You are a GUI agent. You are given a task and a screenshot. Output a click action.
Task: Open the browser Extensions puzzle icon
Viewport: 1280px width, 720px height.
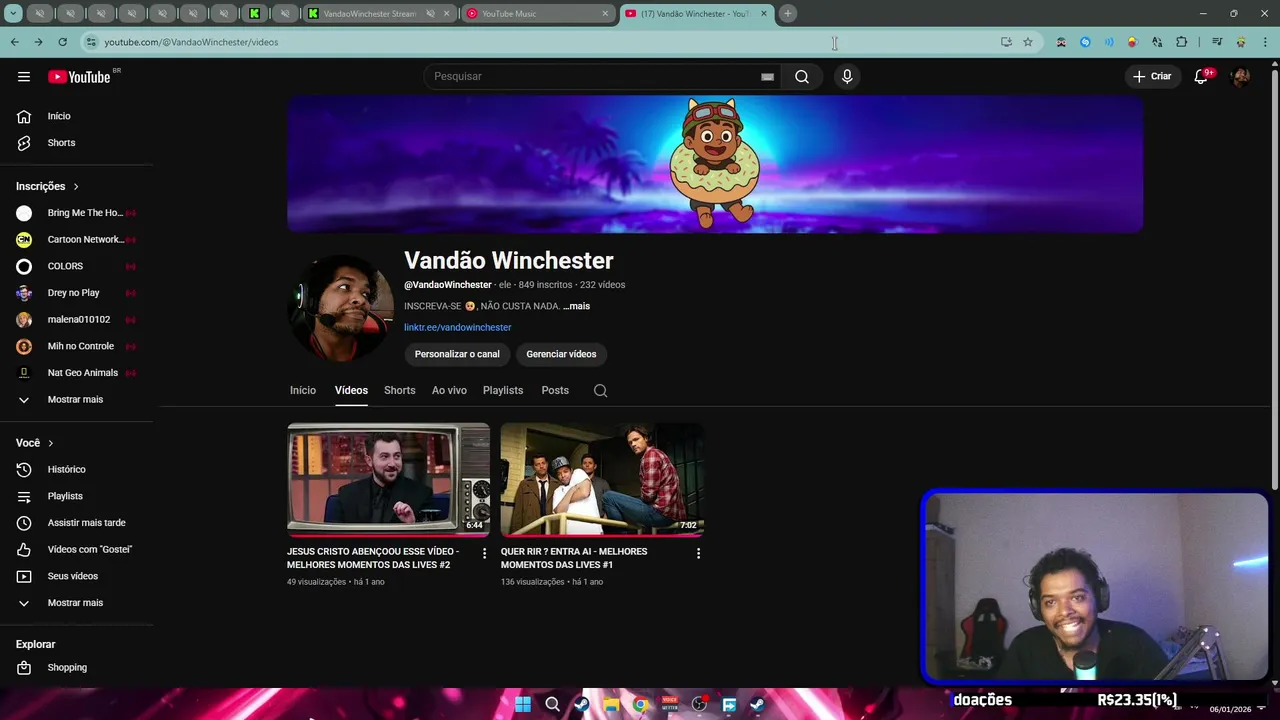(1181, 42)
